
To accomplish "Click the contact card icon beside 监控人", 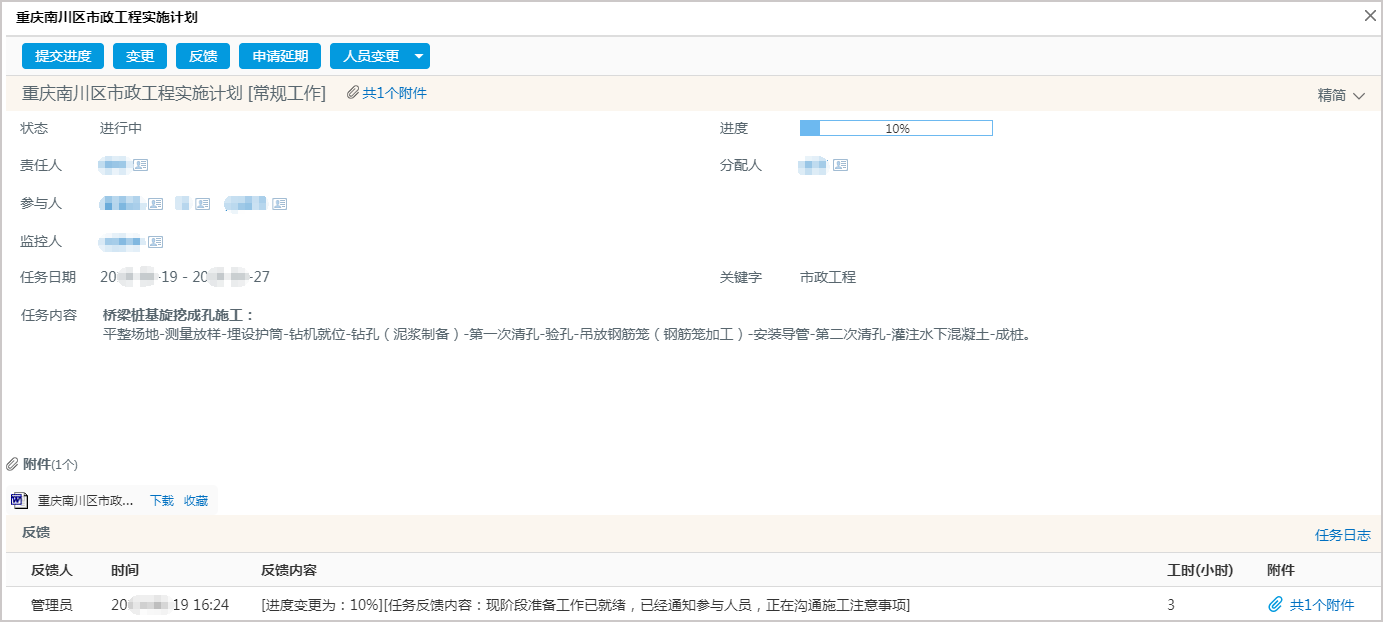I will (x=155, y=241).
